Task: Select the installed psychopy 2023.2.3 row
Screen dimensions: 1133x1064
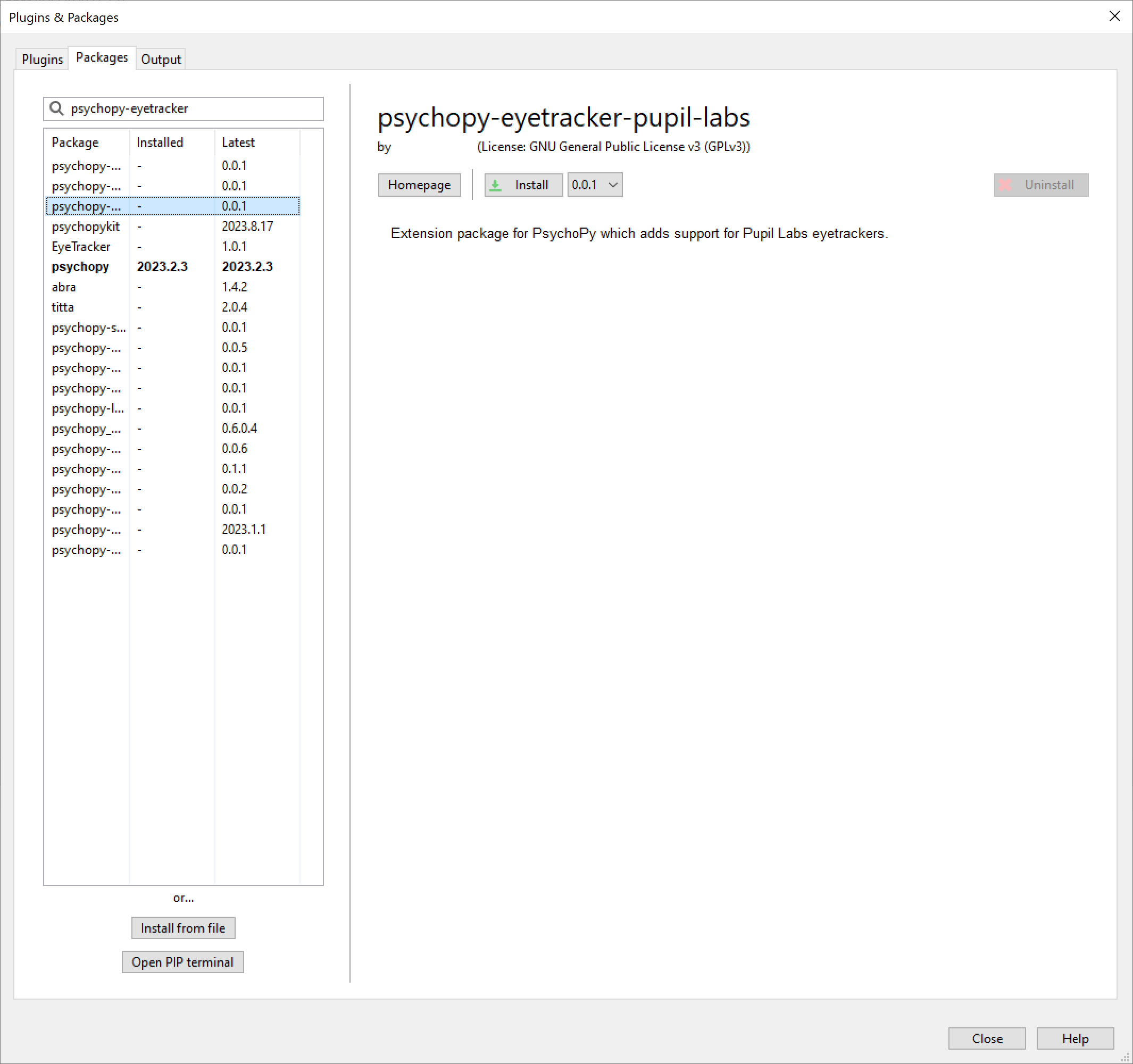Action: pos(80,266)
